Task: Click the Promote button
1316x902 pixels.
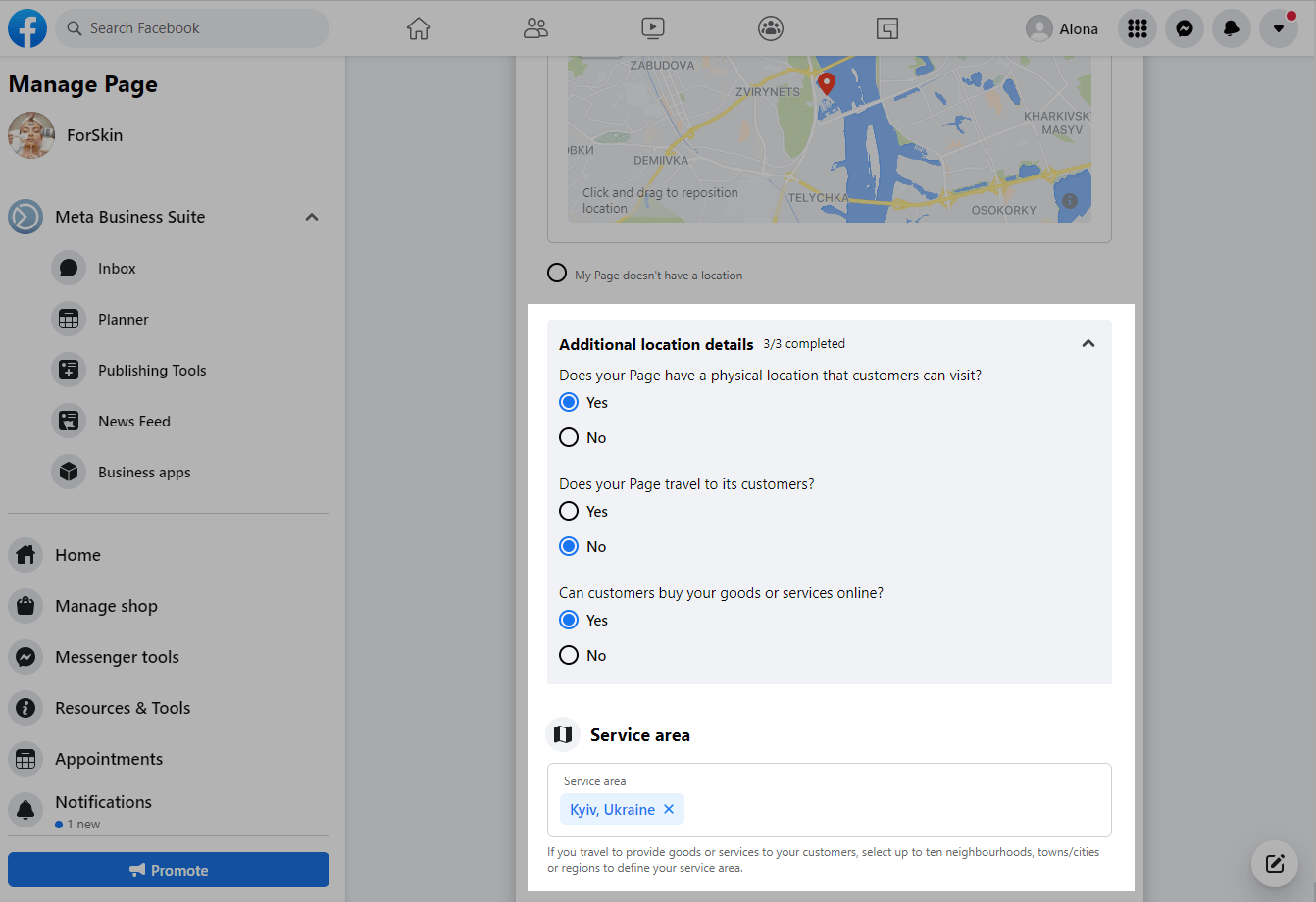Action: 169,870
